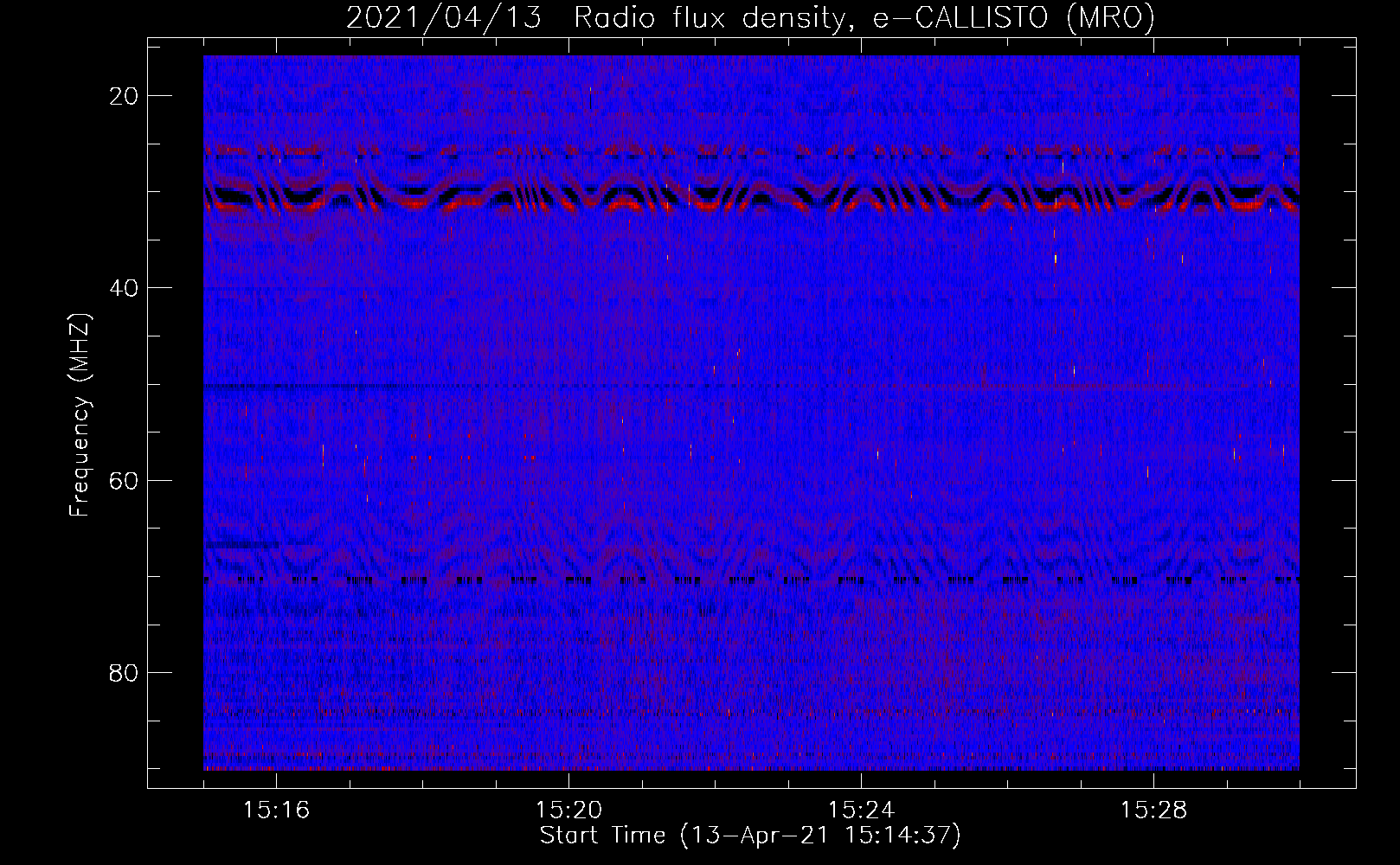Click the '15:20' time tick label

pos(568,810)
